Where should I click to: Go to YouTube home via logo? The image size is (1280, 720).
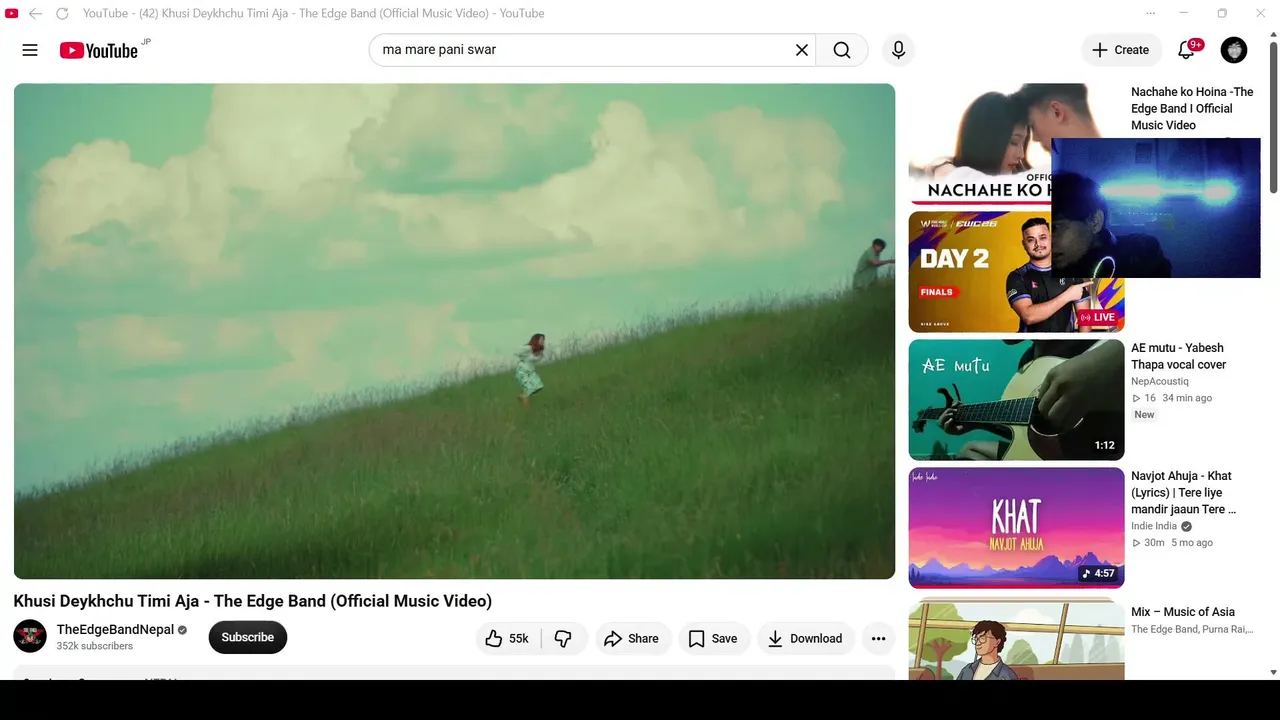point(98,50)
